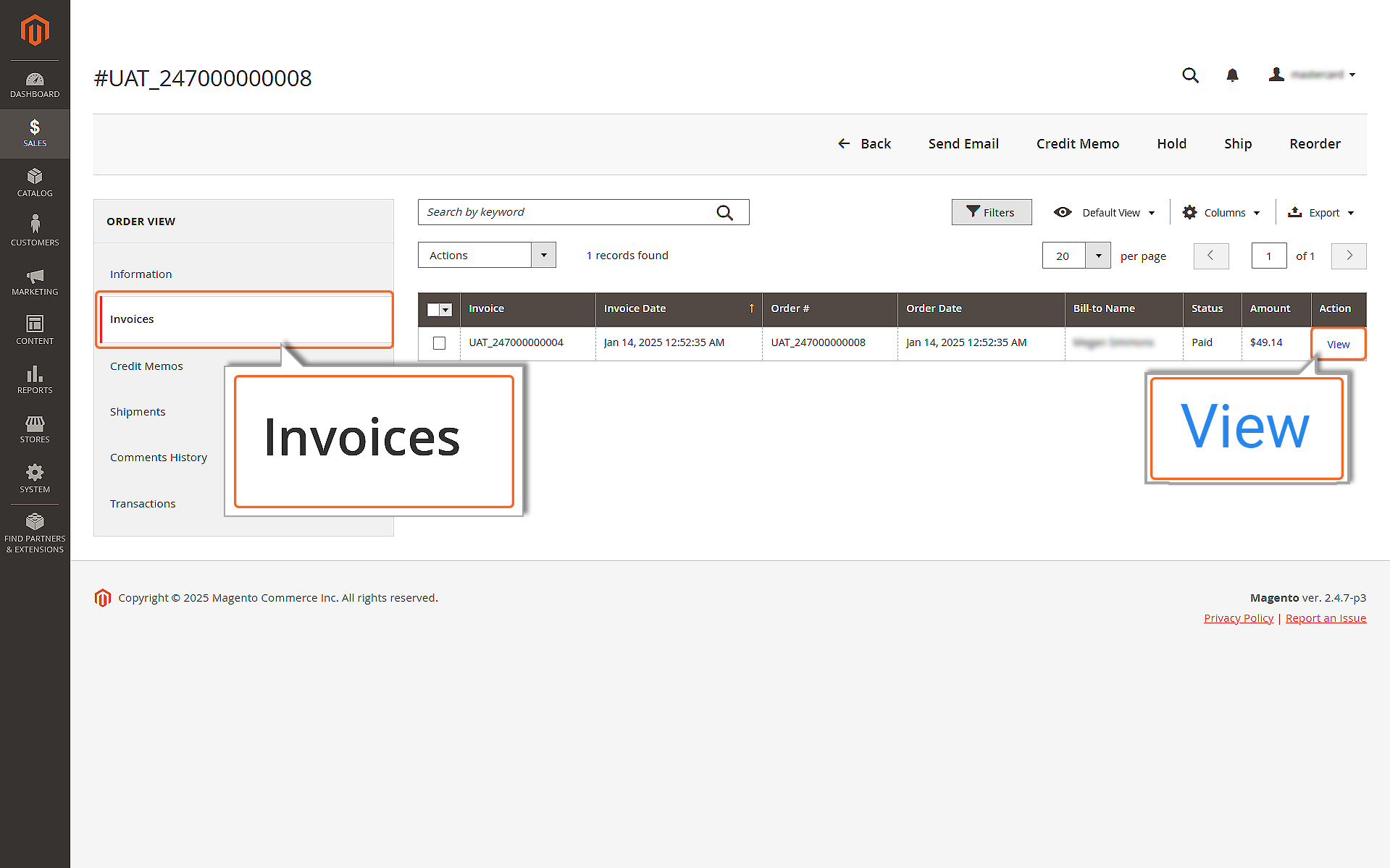This screenshot has width=1390, height=868.
Task: Open the Dashboard sidebar item
Action: 35,85
